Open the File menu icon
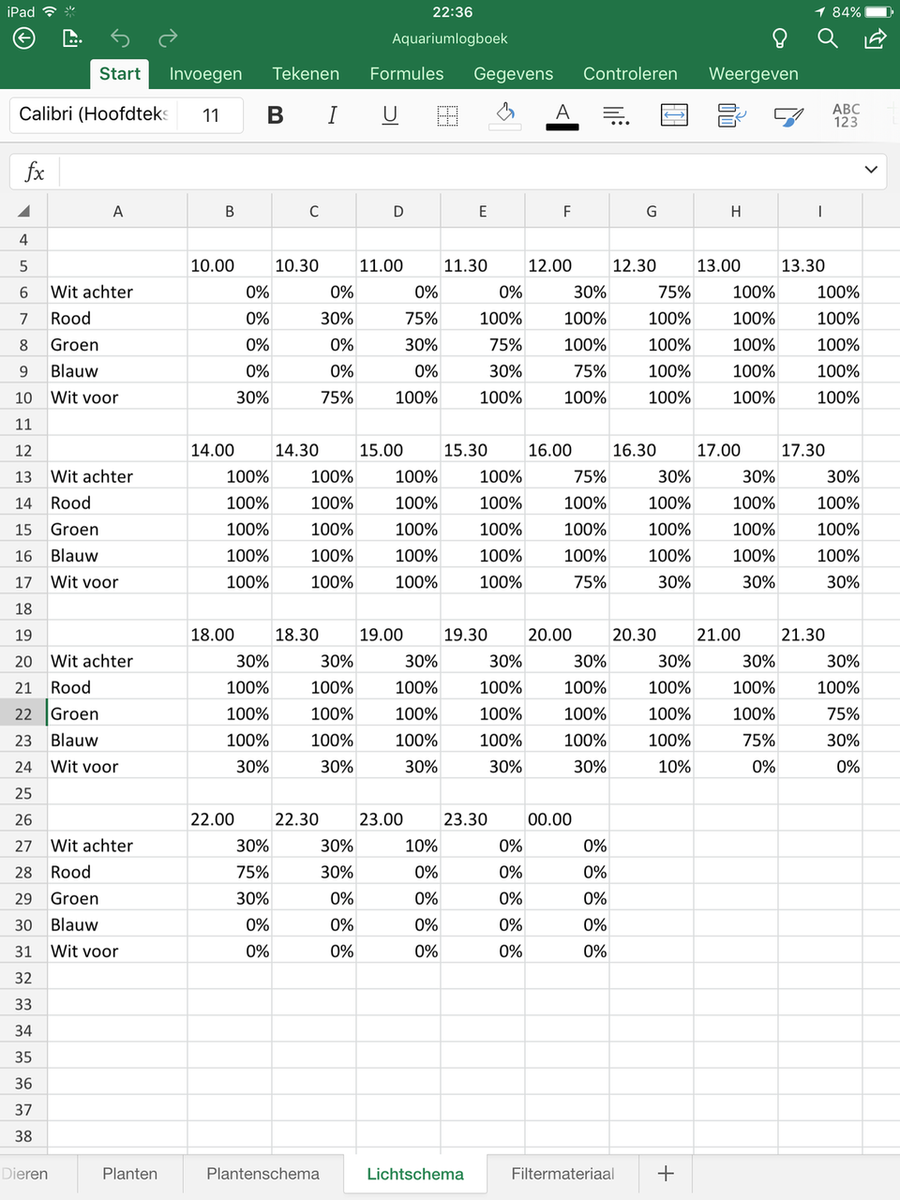The width and height of the screenshot is (900, 1200). 72,39
